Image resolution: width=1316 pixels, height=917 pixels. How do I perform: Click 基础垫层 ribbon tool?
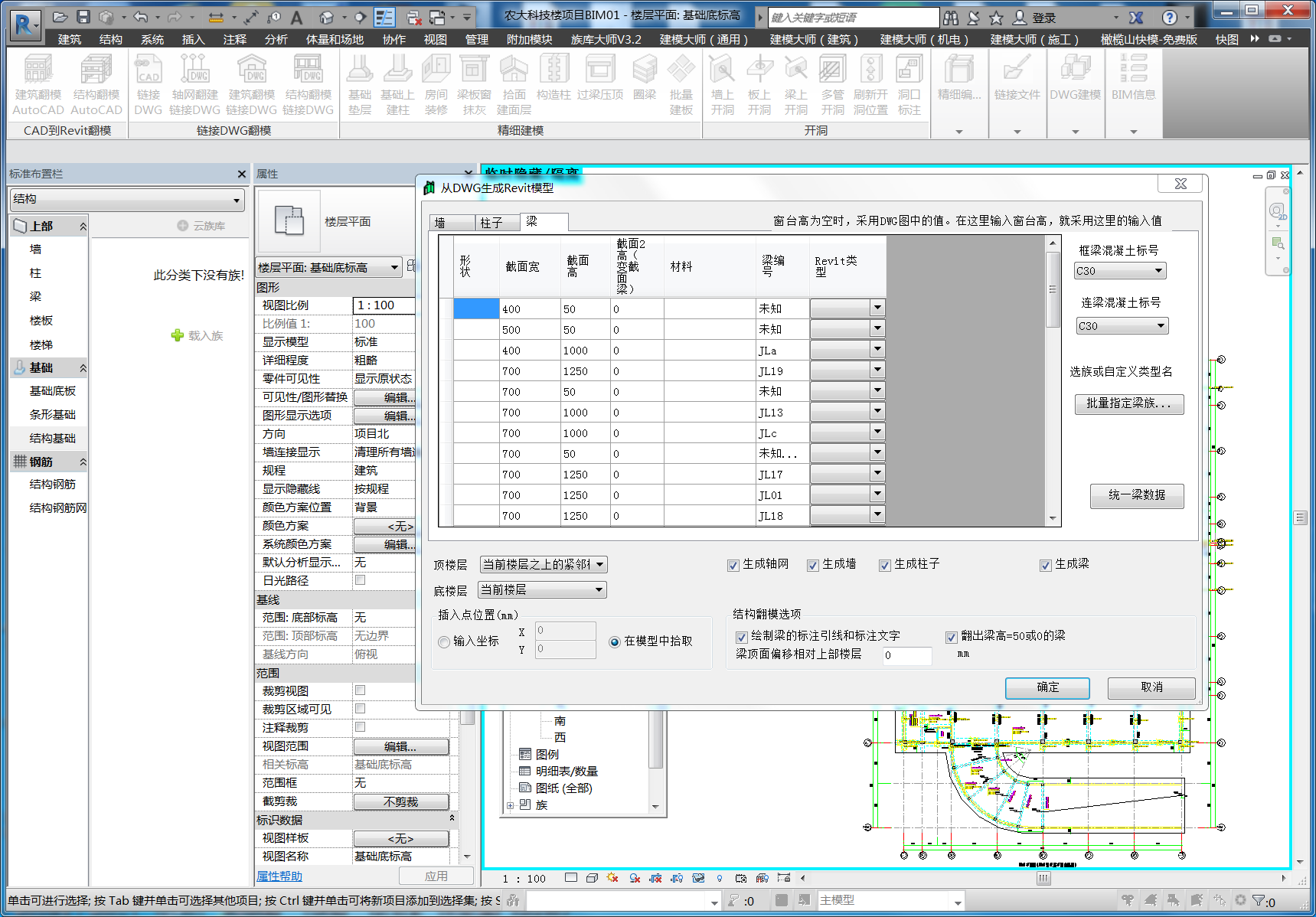[x=360, y=85]
